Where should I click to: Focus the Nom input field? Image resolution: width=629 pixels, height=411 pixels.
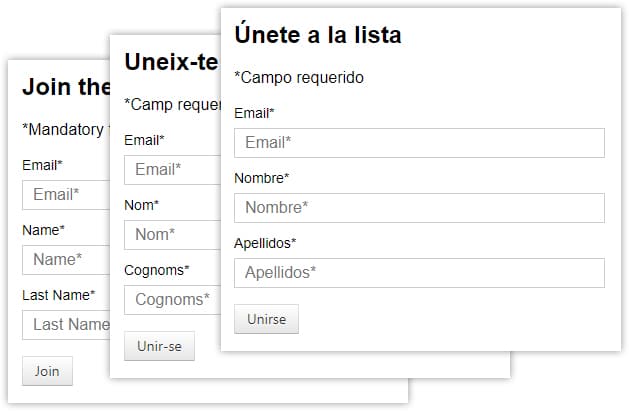[x=172, y=235]
